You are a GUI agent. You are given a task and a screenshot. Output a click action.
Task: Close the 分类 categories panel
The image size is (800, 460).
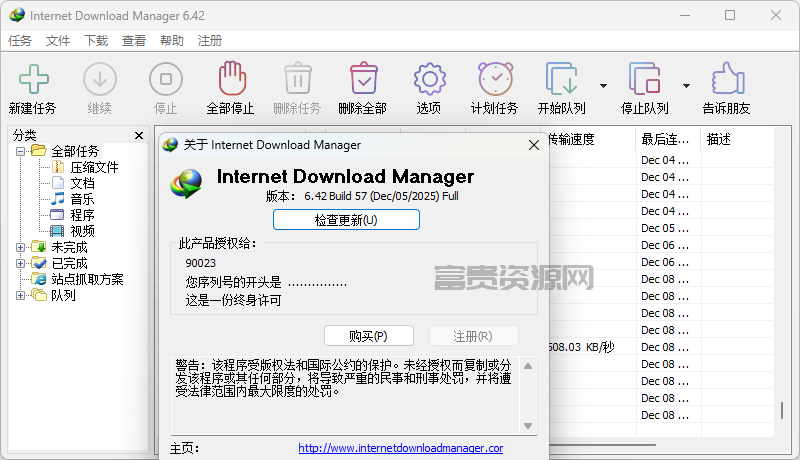(139, 135)
